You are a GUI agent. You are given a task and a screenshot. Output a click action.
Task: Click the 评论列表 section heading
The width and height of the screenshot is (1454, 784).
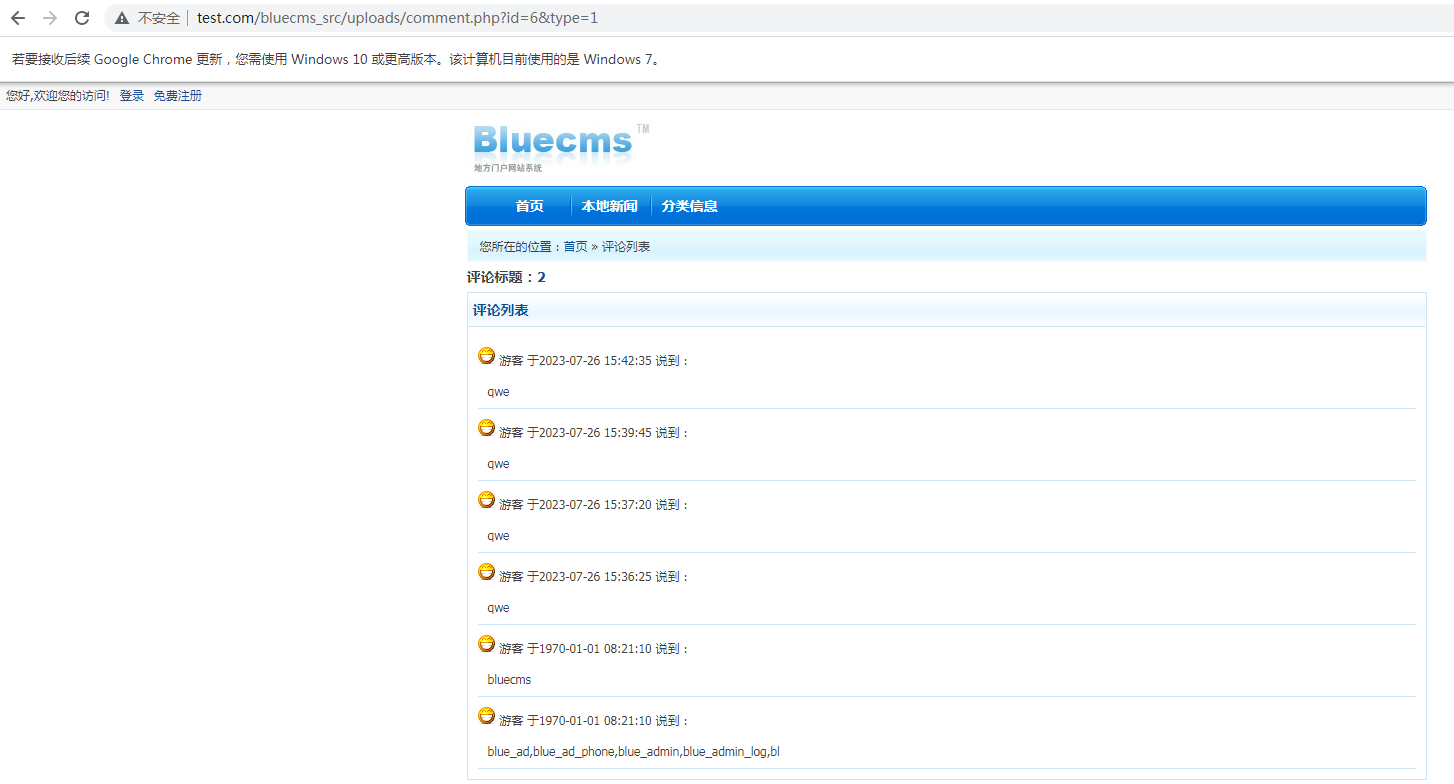pyautogui.click(x=500, y=310)
